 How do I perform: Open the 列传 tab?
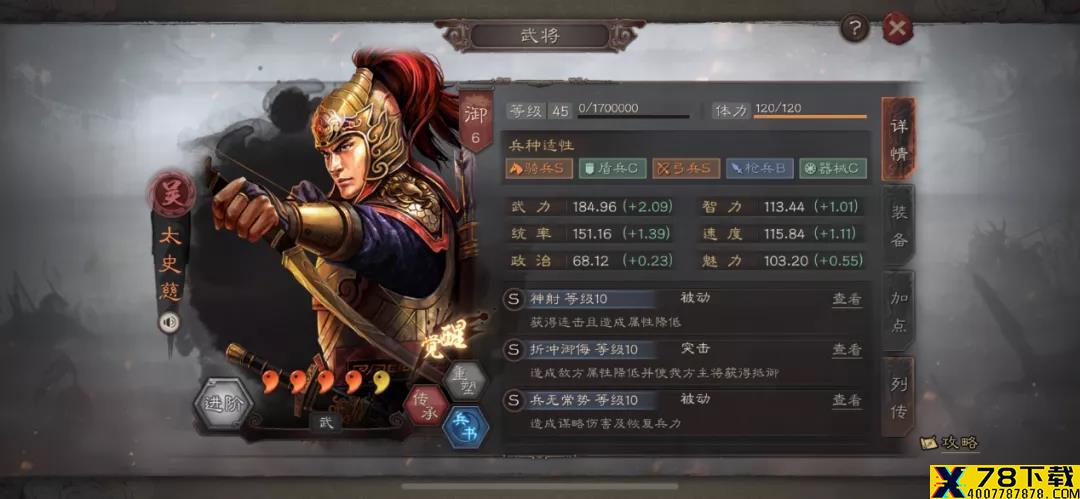899,396
